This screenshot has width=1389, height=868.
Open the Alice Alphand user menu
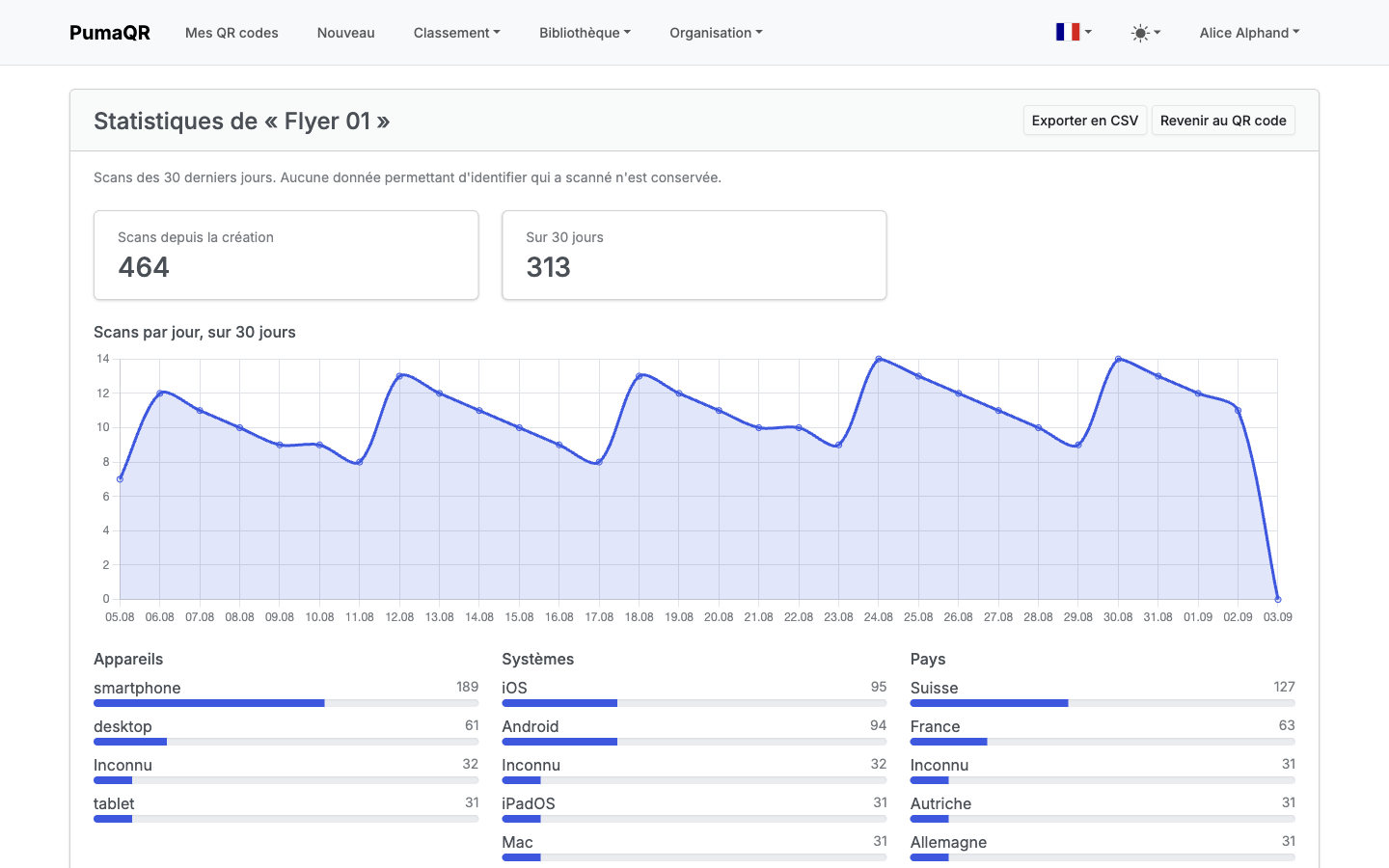point(1249,33)
